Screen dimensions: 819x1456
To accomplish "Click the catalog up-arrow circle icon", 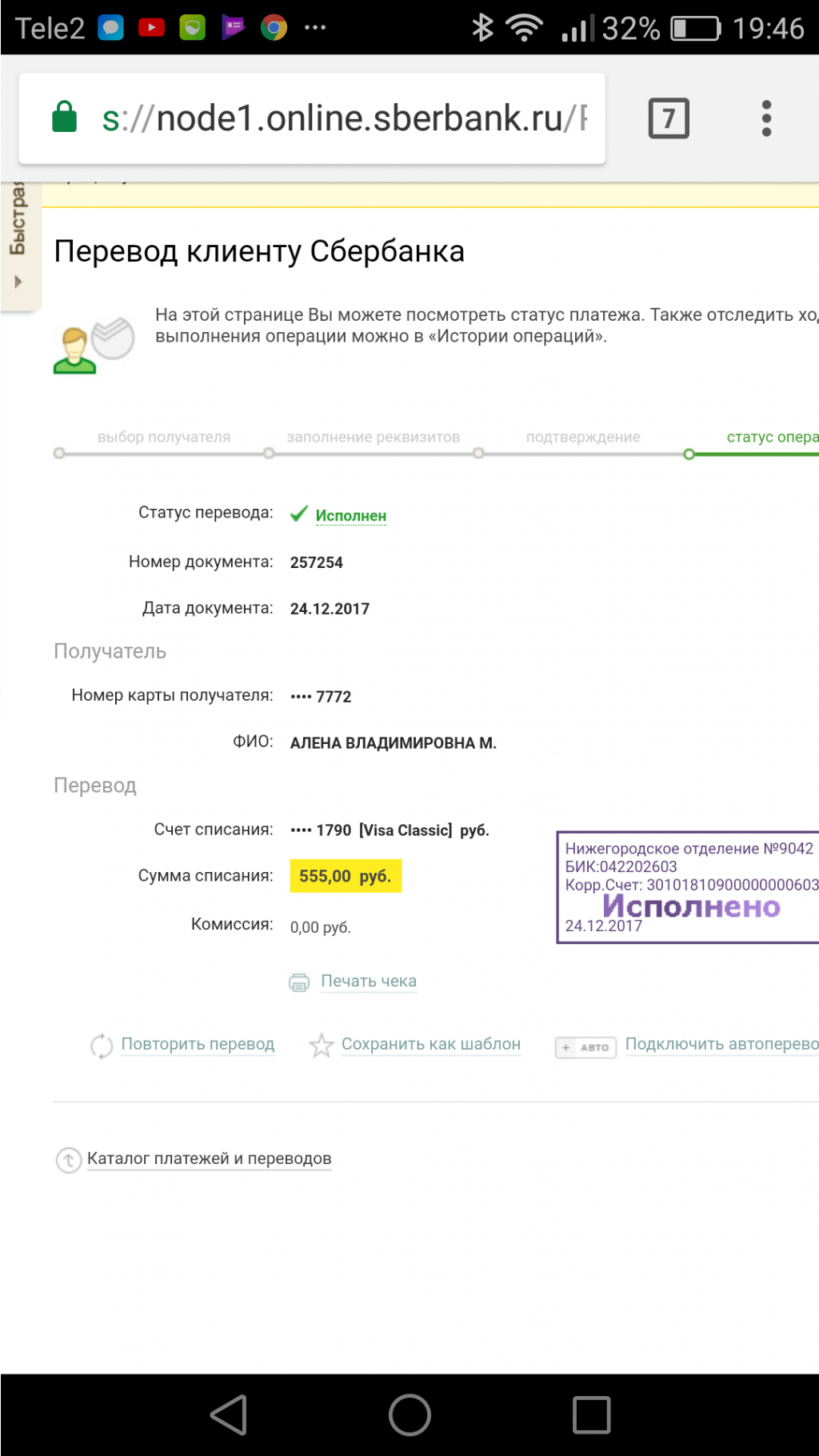I will point(69,1159).
